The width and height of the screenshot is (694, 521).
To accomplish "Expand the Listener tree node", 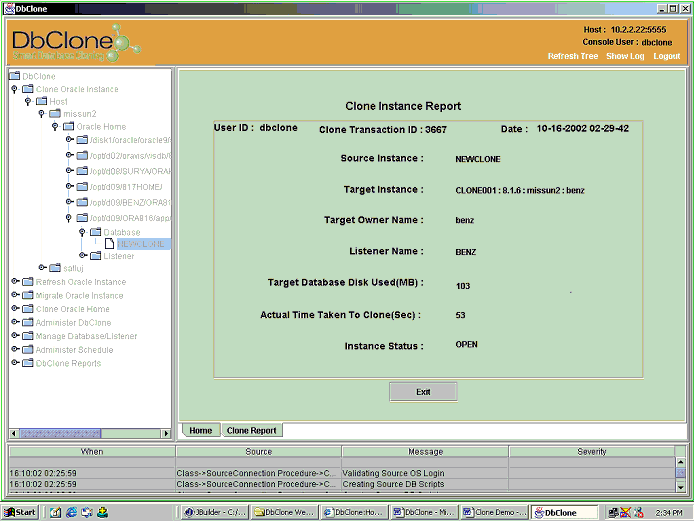I will [83, 255].
